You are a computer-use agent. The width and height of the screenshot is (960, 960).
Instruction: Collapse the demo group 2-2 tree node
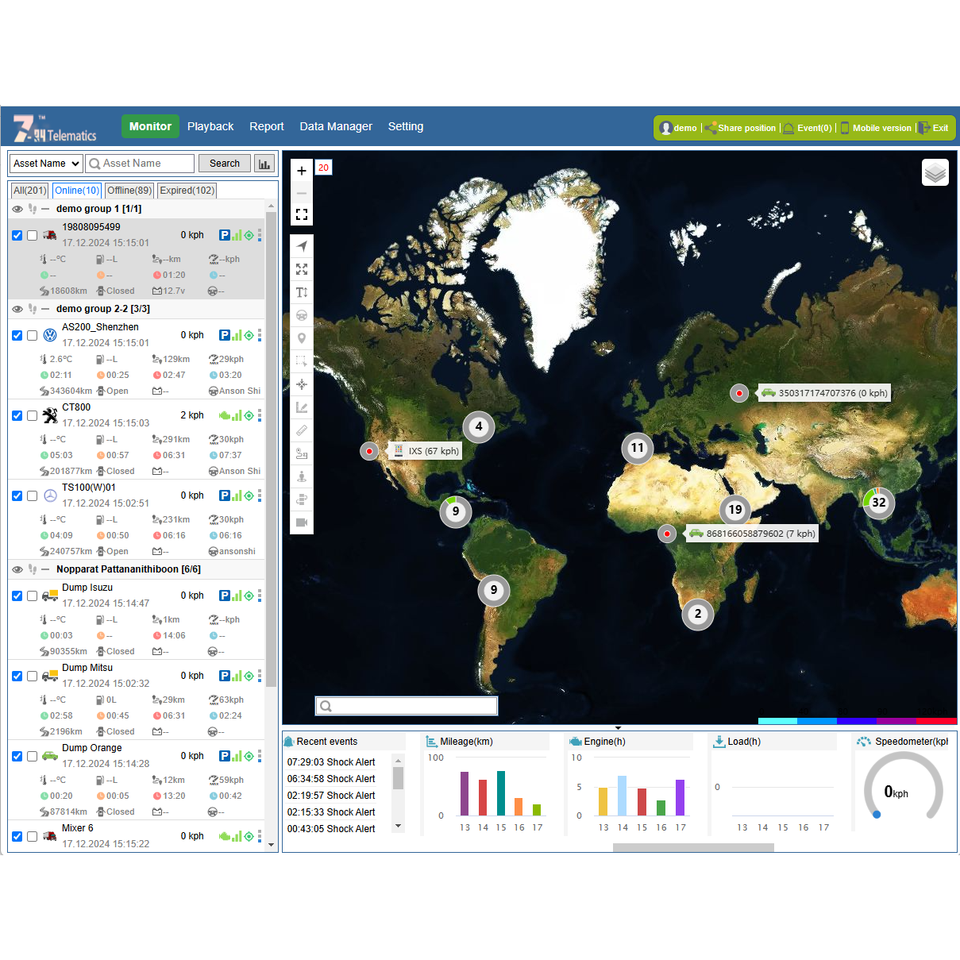pyautogui.click(x=45, y=309)
